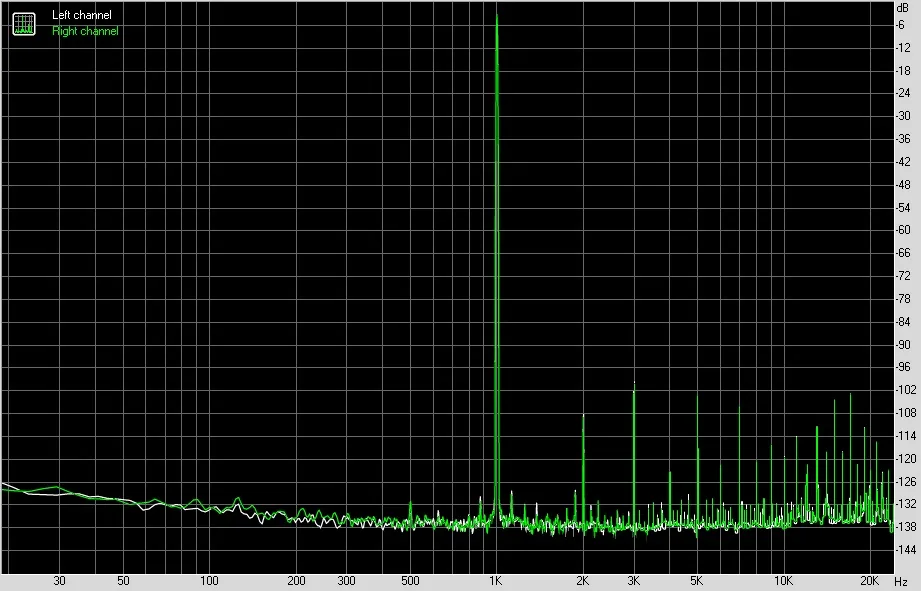This screenshot has width=921, height=591.
Task: Click the -114 dB axis value
Action: 905,435
